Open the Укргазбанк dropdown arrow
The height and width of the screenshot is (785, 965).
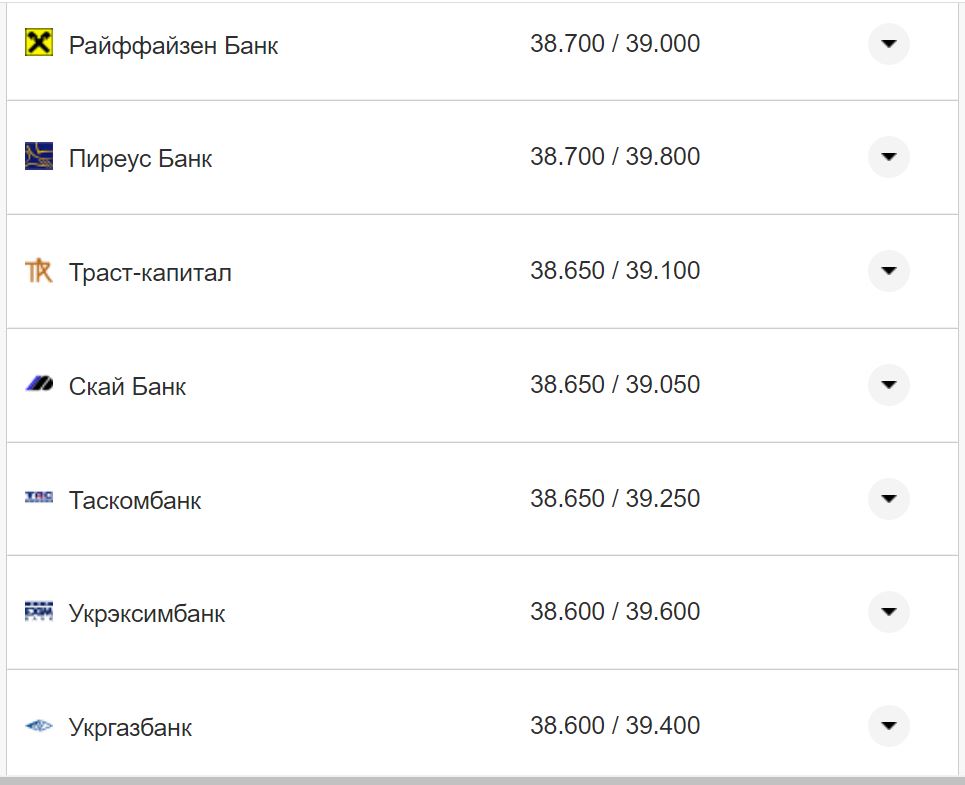point(888,725)
